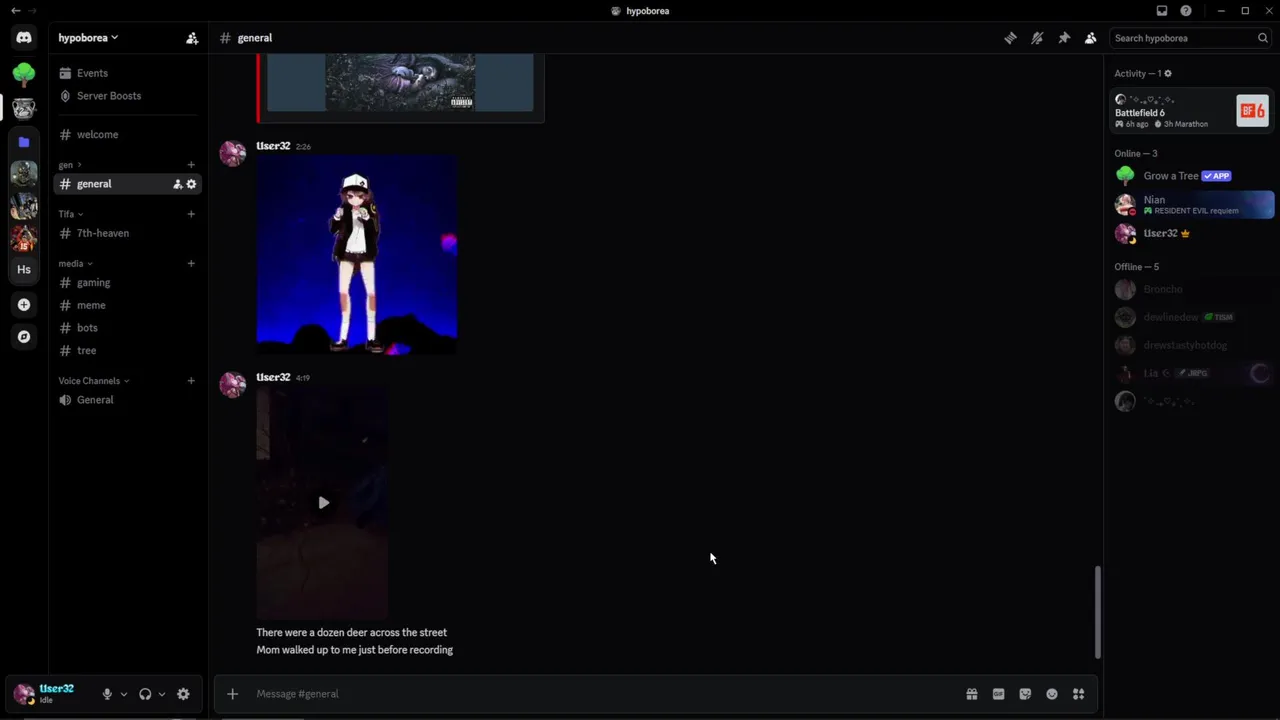The image size is (1280, 720).
Task: Open the Apps launcher icon
Action: point(1079,694)
